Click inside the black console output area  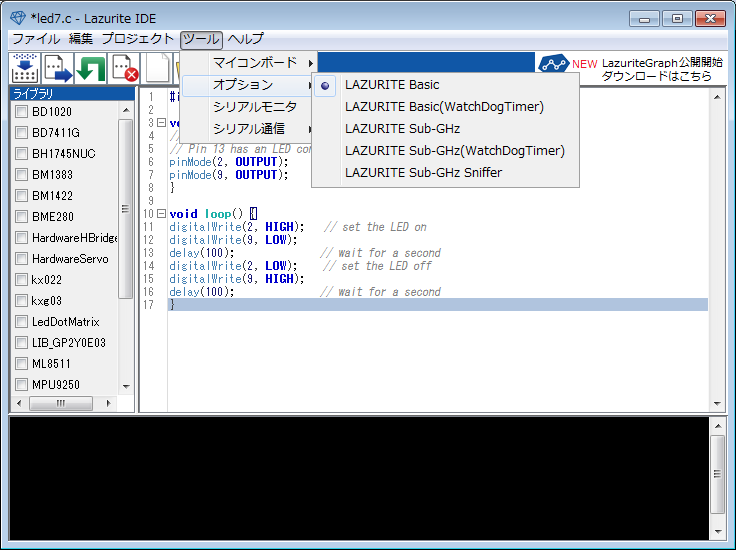point(359,479)
